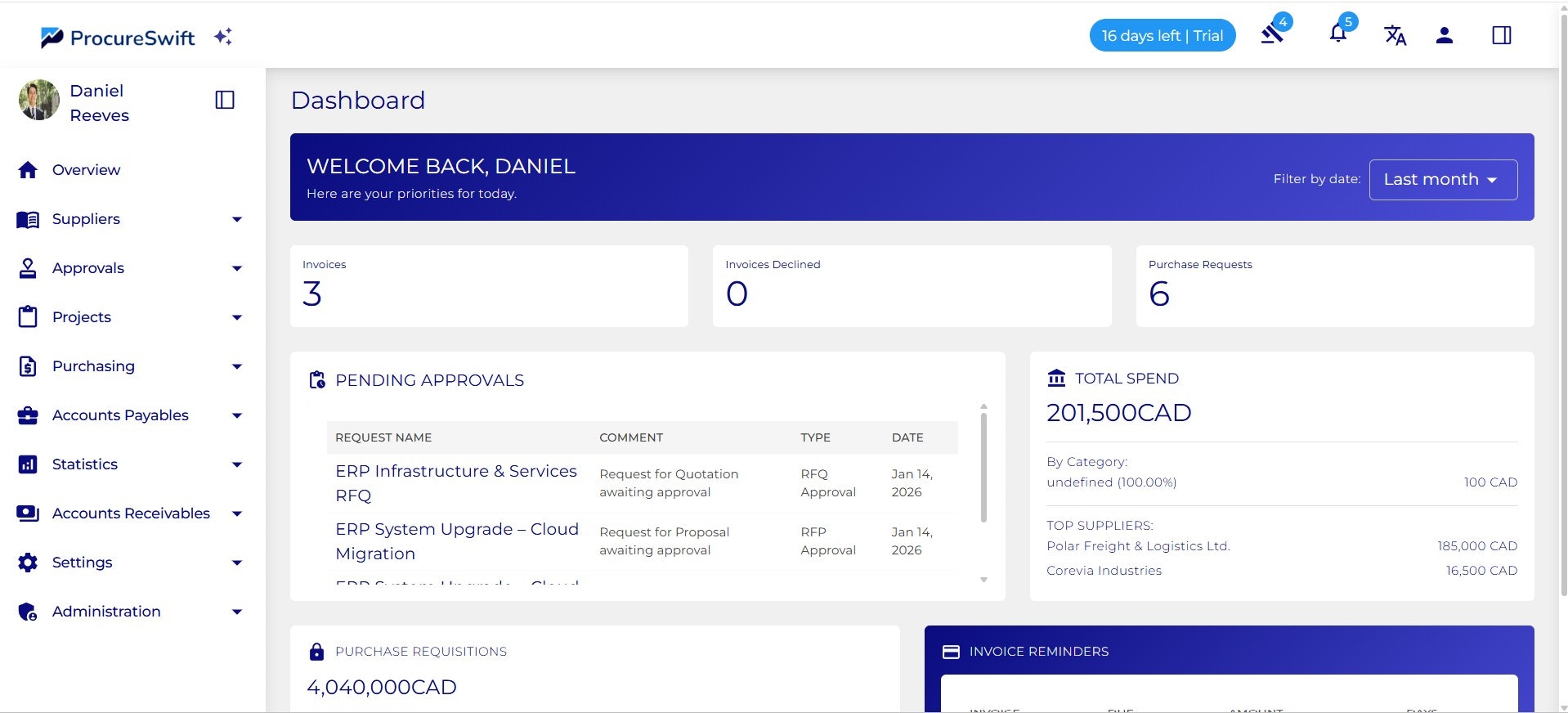
Task: Click the Projects clipboard icon
Action: click(x=28, y=316)
